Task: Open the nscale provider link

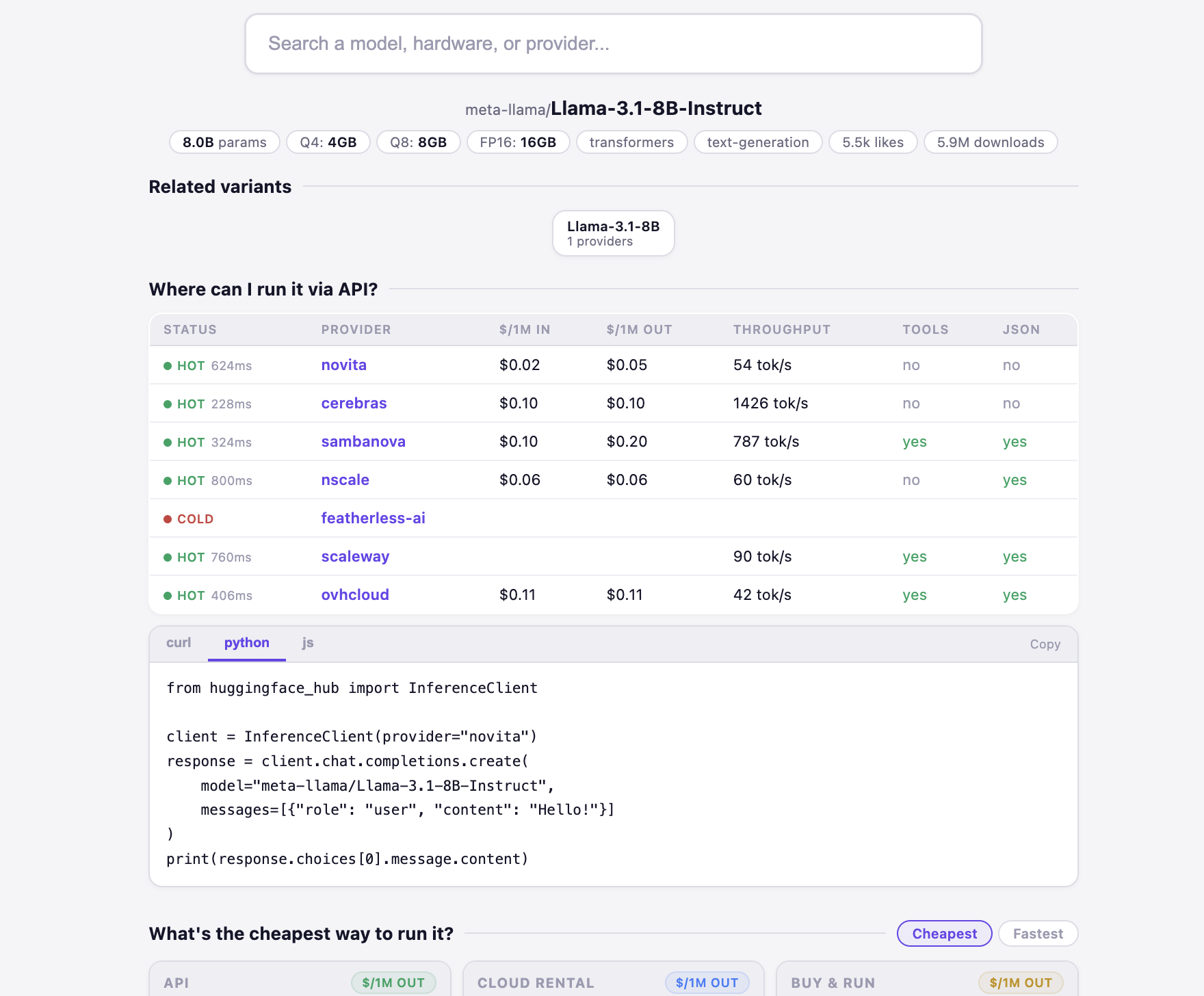Action: 345,480
